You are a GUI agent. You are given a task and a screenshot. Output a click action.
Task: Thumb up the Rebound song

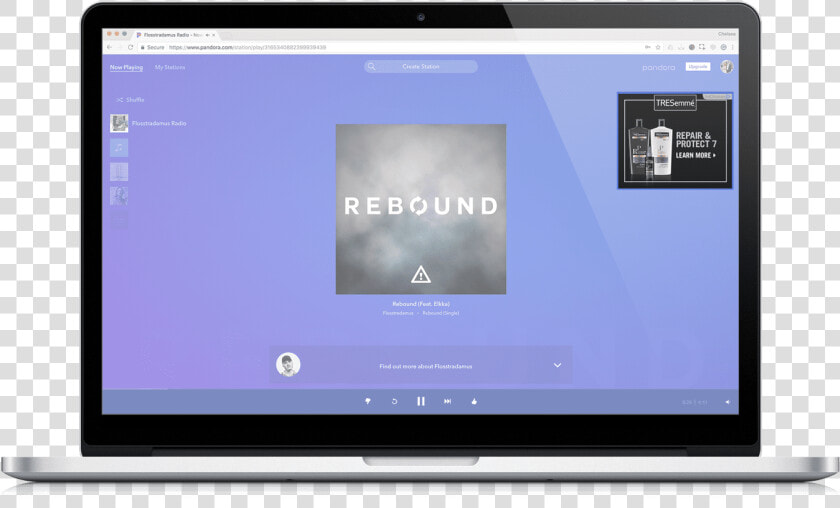pos(474,401)
